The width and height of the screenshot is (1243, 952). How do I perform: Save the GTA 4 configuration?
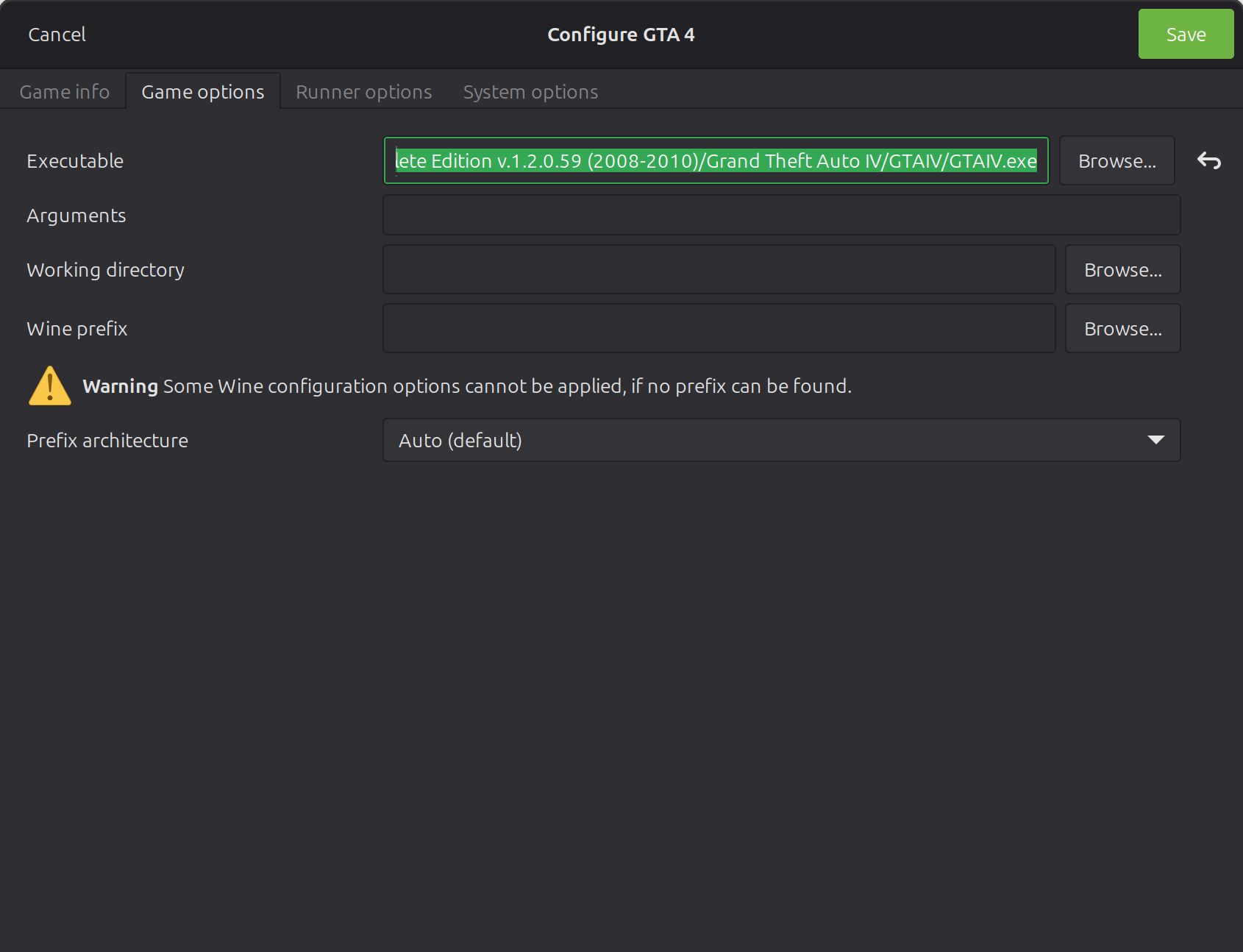1186,34
